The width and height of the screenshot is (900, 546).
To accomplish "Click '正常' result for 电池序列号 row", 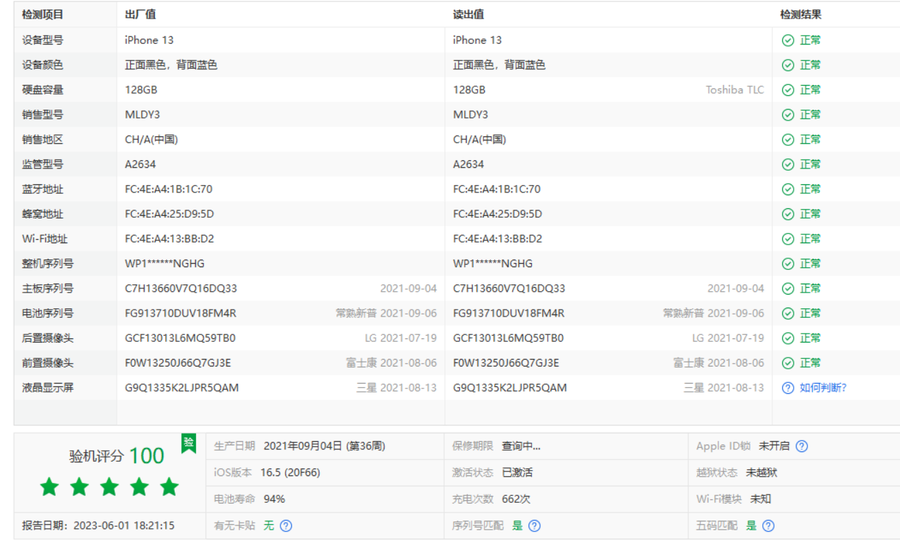I will (810, 313).
